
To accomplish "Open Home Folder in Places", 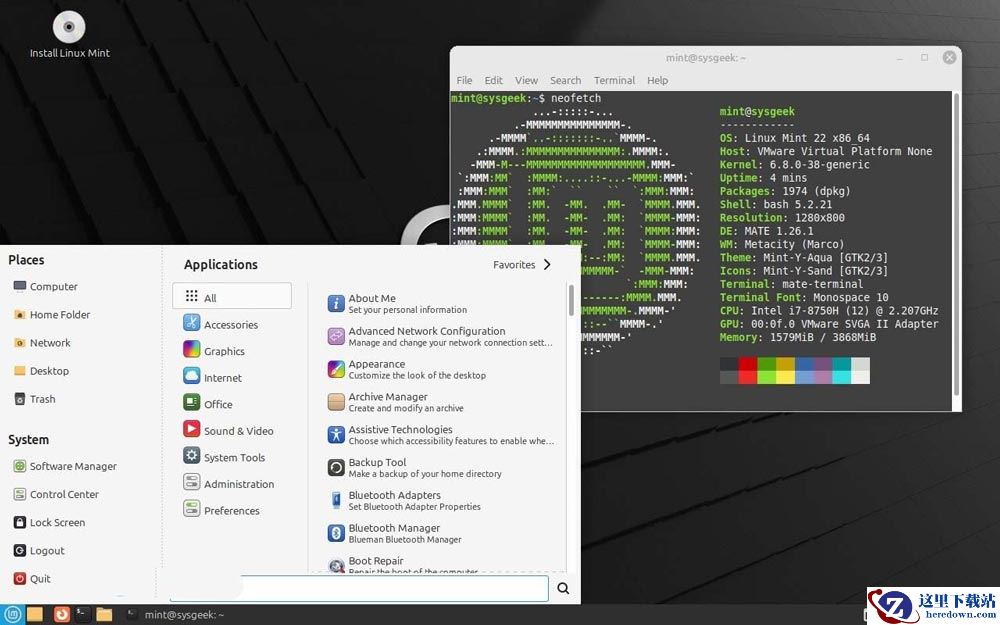I will [x=52, y=314].
